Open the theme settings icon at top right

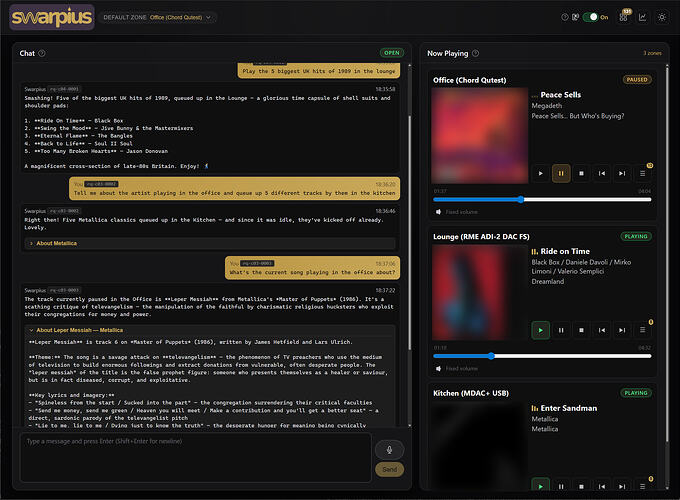662,17
